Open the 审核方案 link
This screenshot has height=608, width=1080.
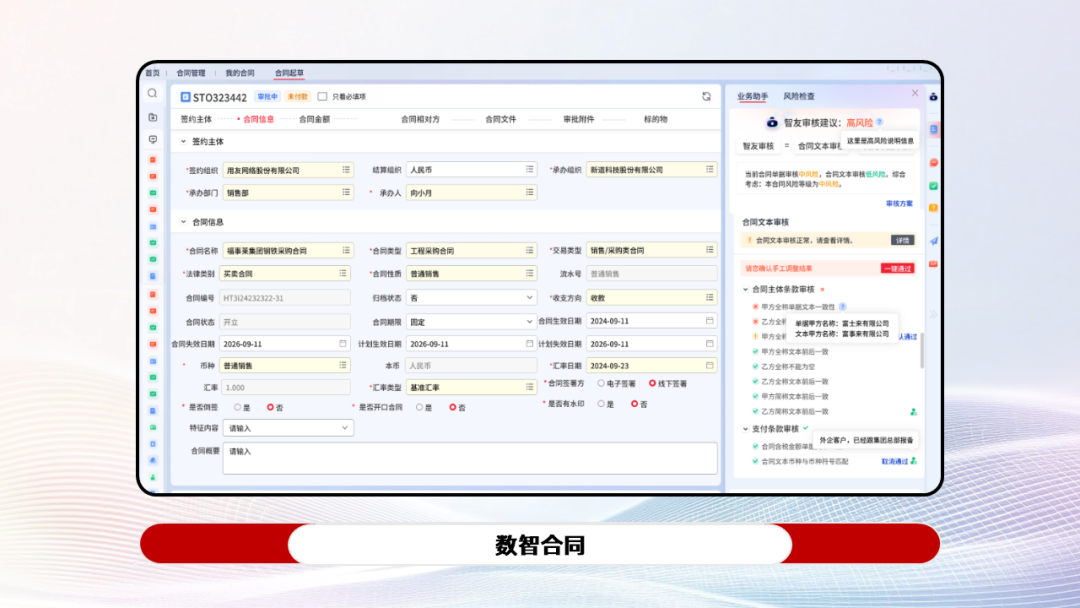tap(899, 204)
